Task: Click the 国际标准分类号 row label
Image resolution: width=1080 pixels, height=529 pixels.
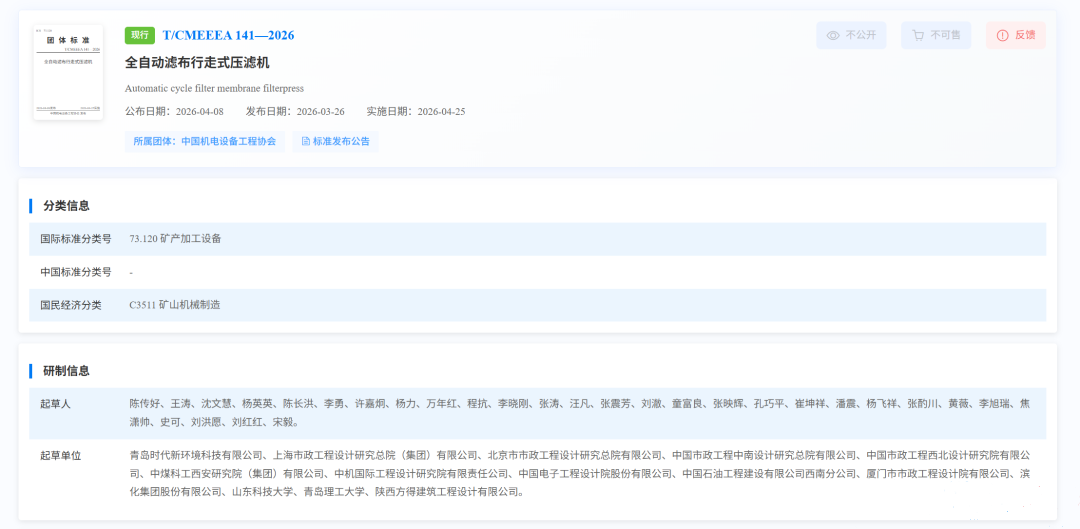Action: (x=76, y=239)
